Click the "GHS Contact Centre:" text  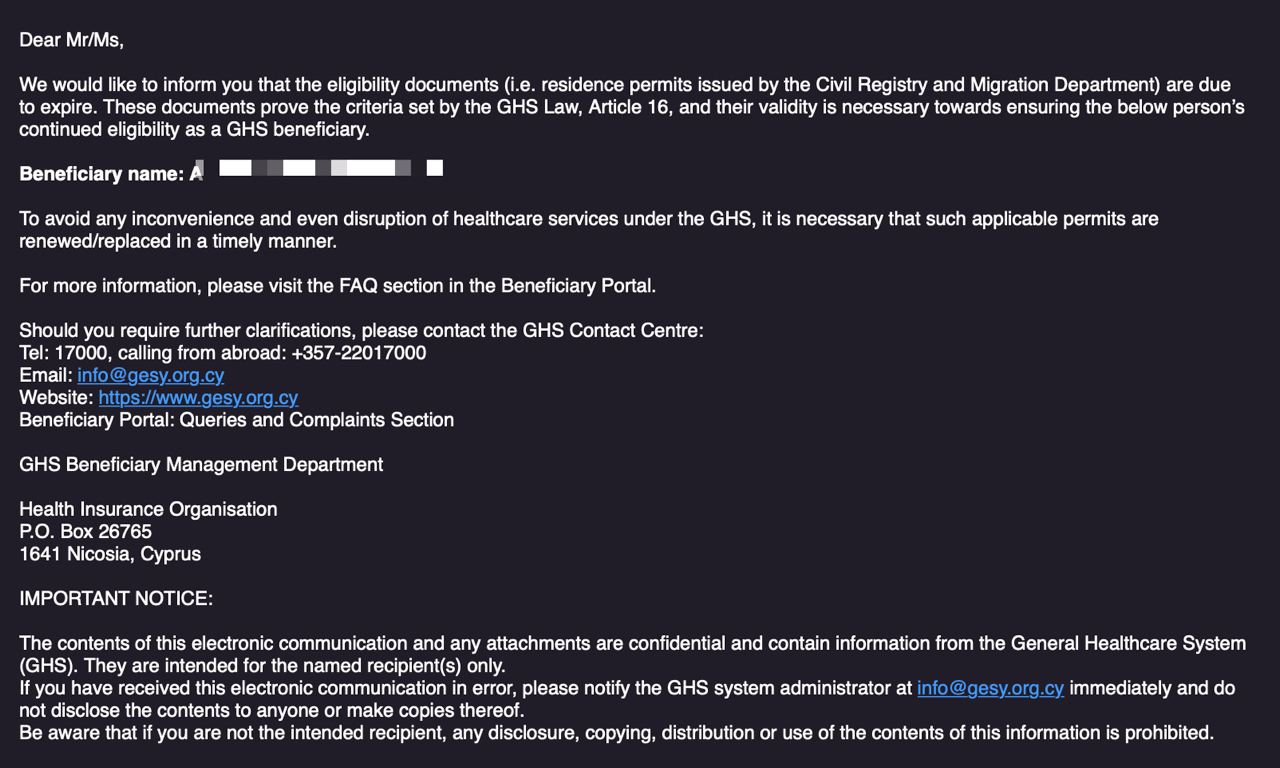tap(613, 330)
